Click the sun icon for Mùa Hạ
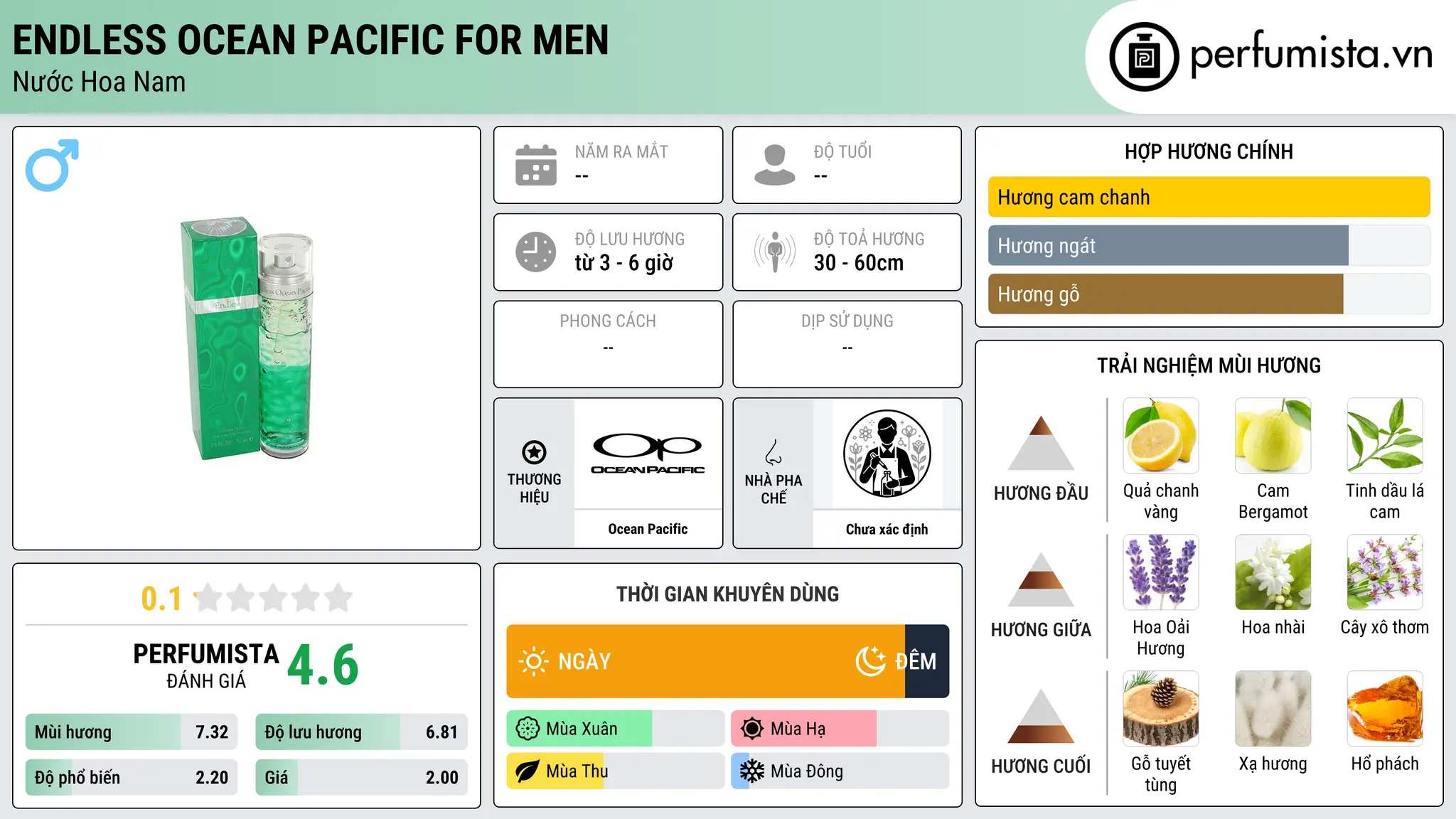1456x819 pixels. pos(751,729)
